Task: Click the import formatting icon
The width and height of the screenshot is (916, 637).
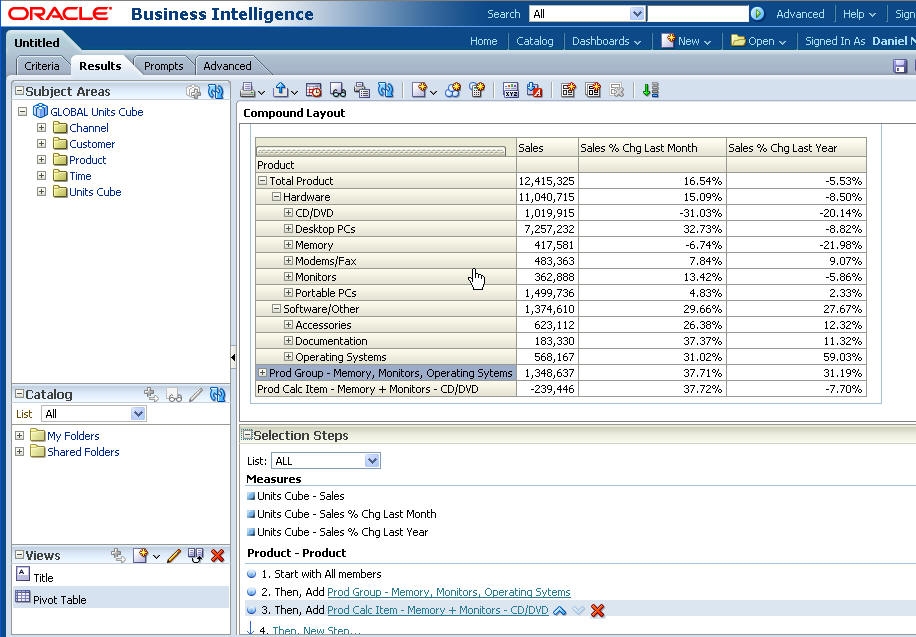Action: pos(535,90)
